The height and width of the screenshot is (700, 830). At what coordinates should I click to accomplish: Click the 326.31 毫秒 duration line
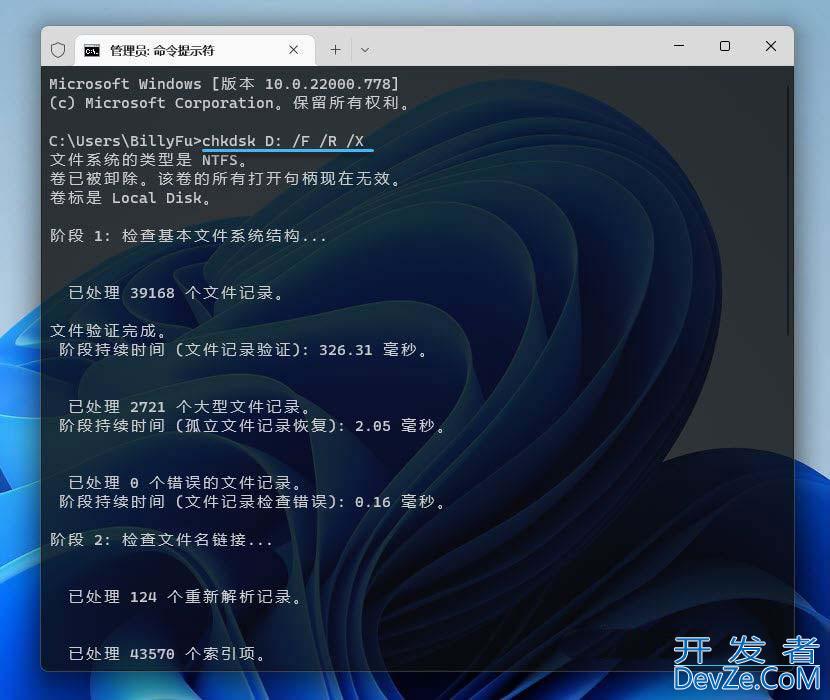[243, 350]
